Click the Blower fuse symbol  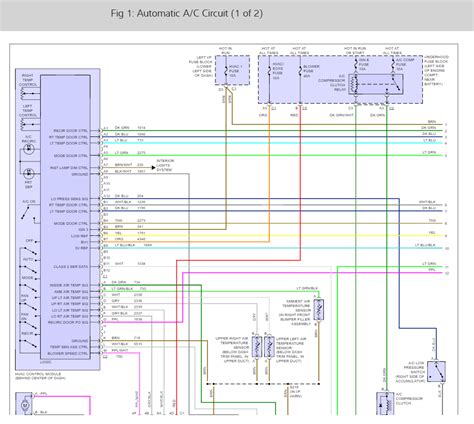click(300, 71)
